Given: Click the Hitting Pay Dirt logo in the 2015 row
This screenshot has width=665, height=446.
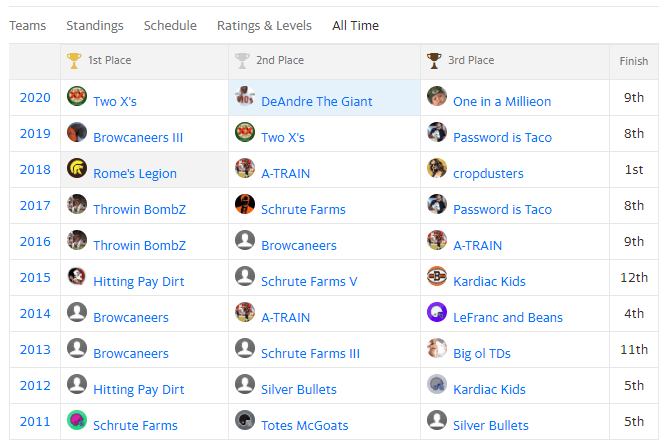Looking at the screenshot, I should (76, 277).
